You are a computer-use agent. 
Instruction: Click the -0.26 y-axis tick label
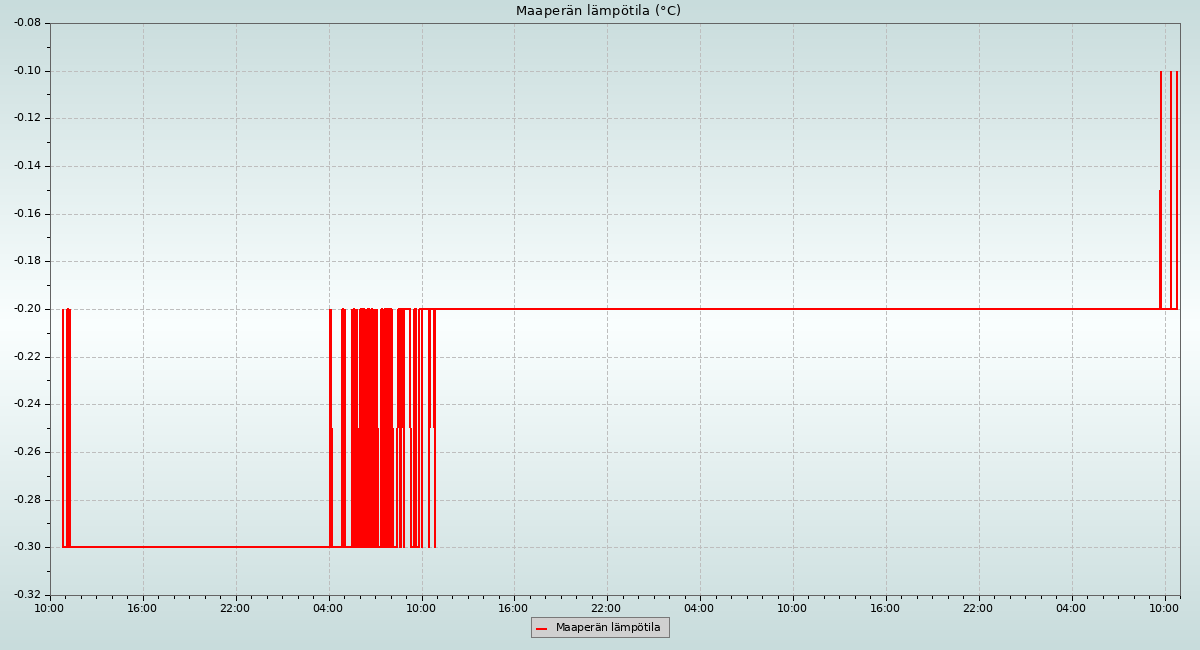(x=27, y=452)
